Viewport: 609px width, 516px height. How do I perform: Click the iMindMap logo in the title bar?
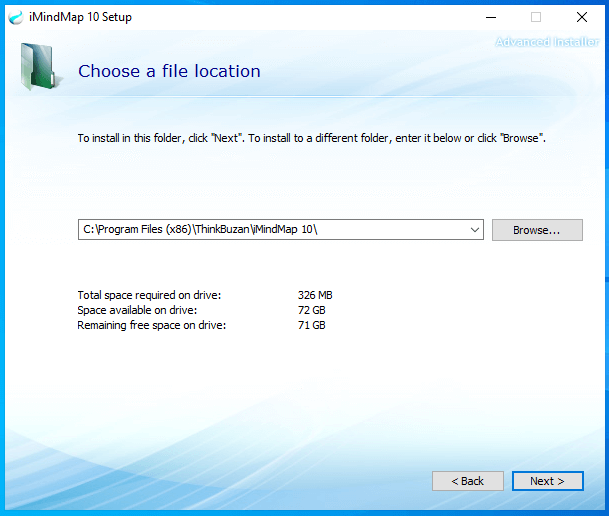coord(16,17)
